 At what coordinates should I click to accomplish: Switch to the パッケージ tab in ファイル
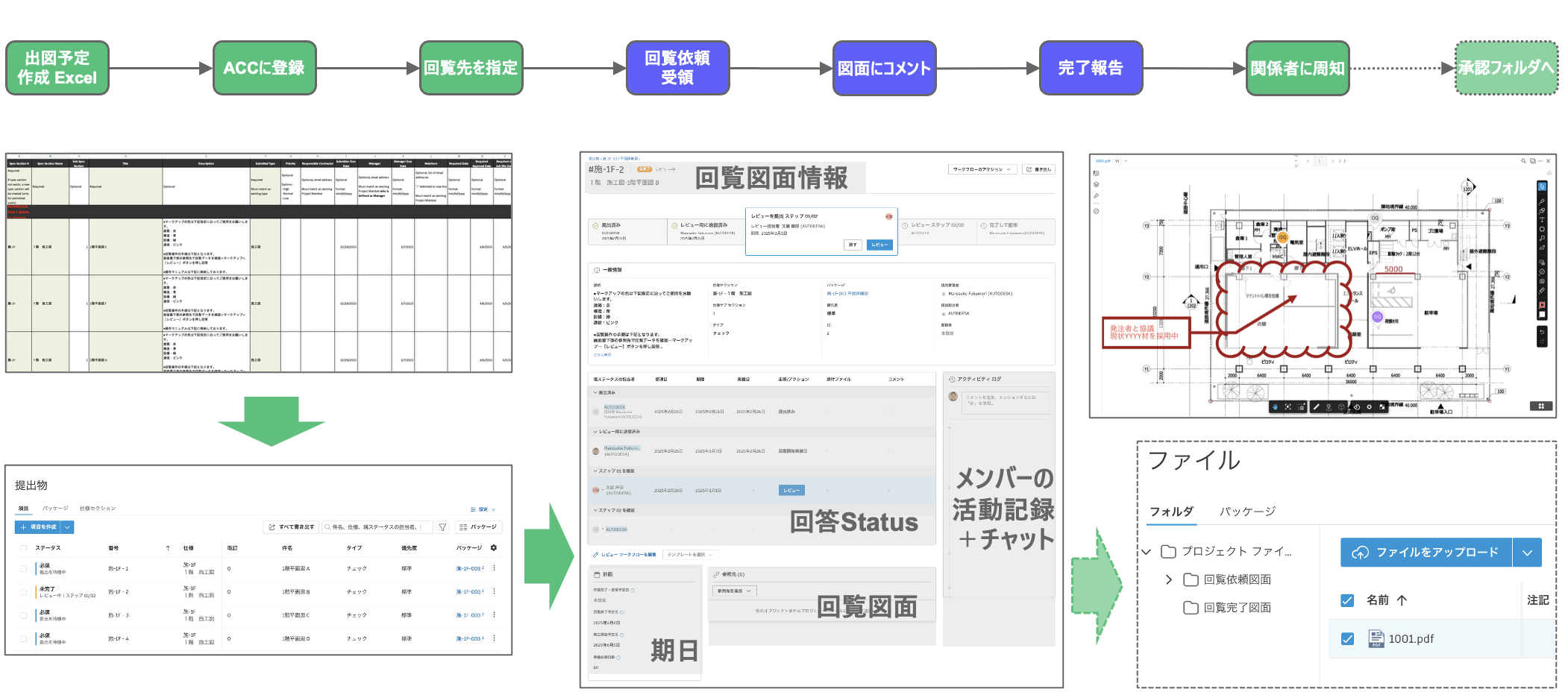1247,512
